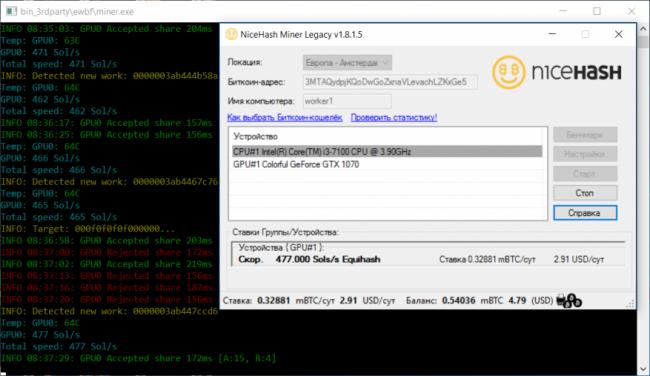
Task: Click the Target: 000f0f0f0f000000 console line
Action: [x=87, y=229]
